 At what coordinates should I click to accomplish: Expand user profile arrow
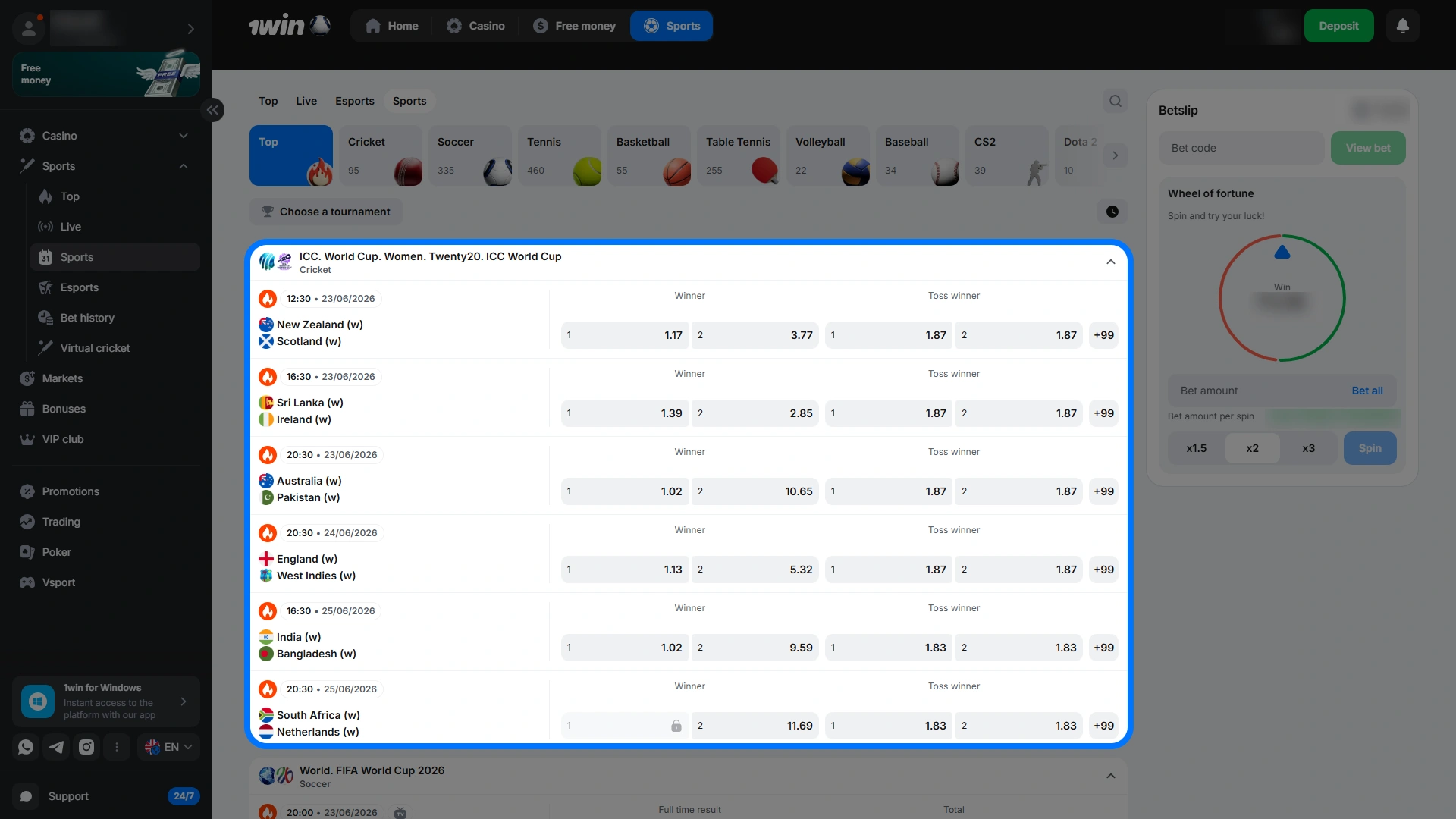pyautogui.click(x=190, y=29)
